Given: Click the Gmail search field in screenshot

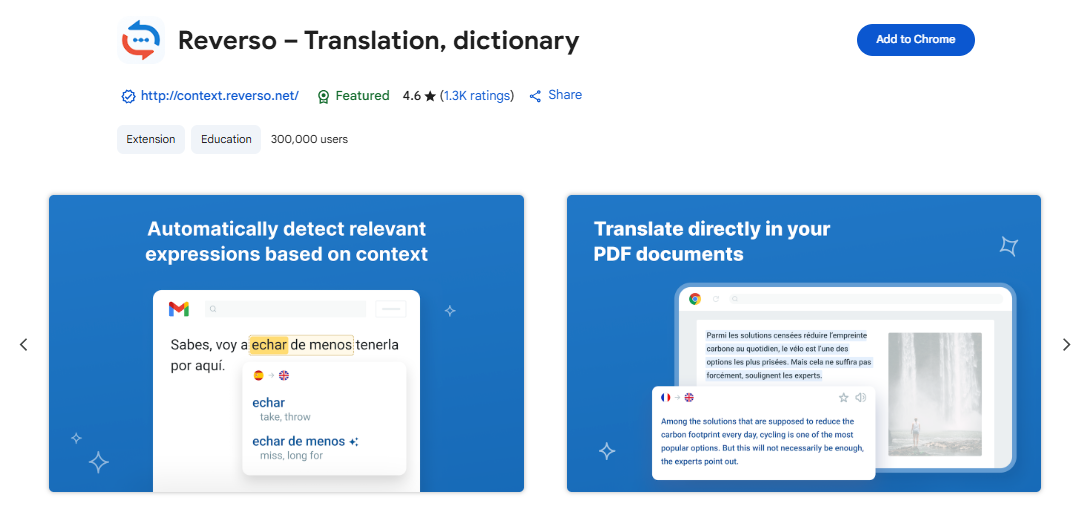Looking at the screenshot, I should (x=285, y=309).
